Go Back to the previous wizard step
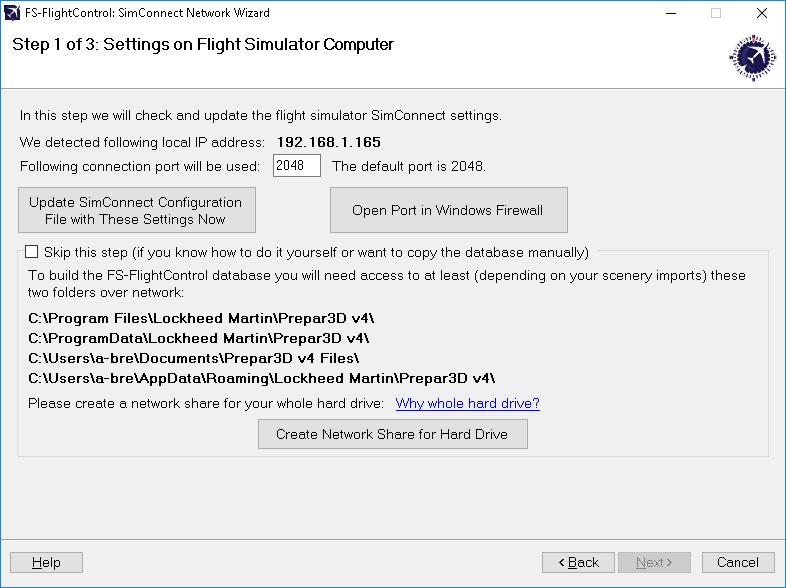The height and width of the screenshot is (588, 786). pyautogui.click(x=578, y=562)
